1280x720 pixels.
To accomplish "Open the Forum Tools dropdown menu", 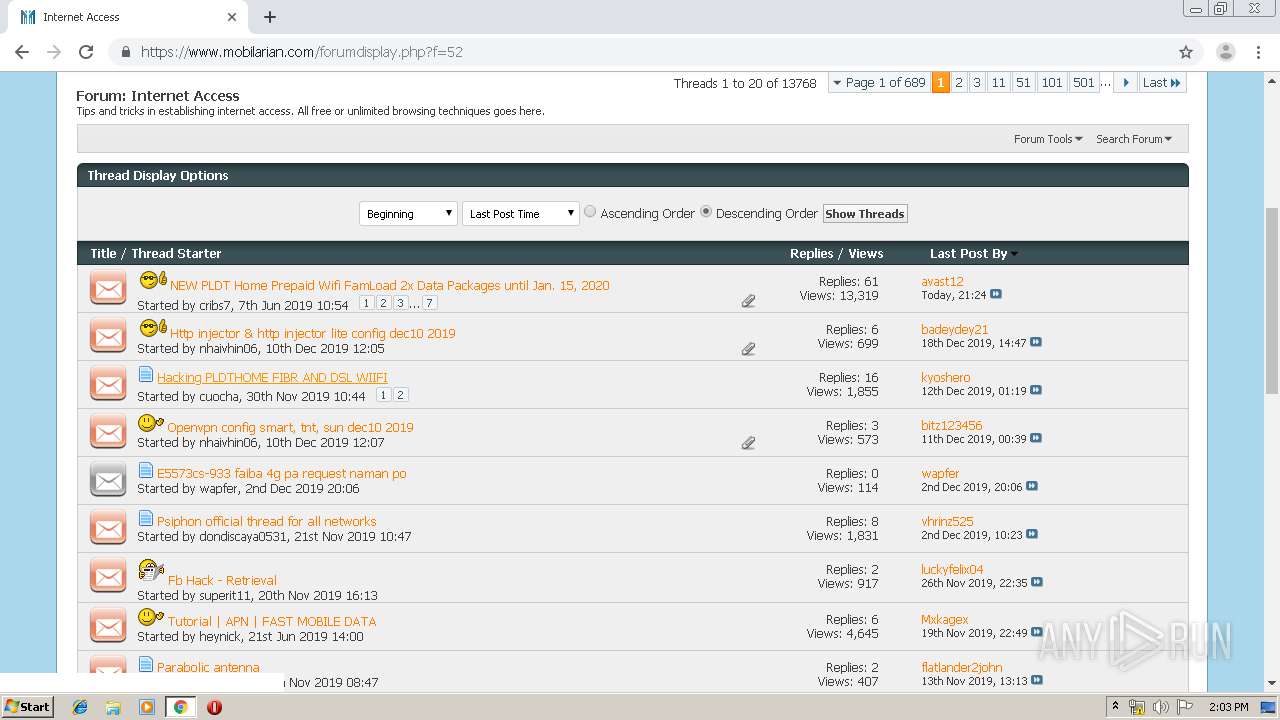I will click(x=1048, y=139).
